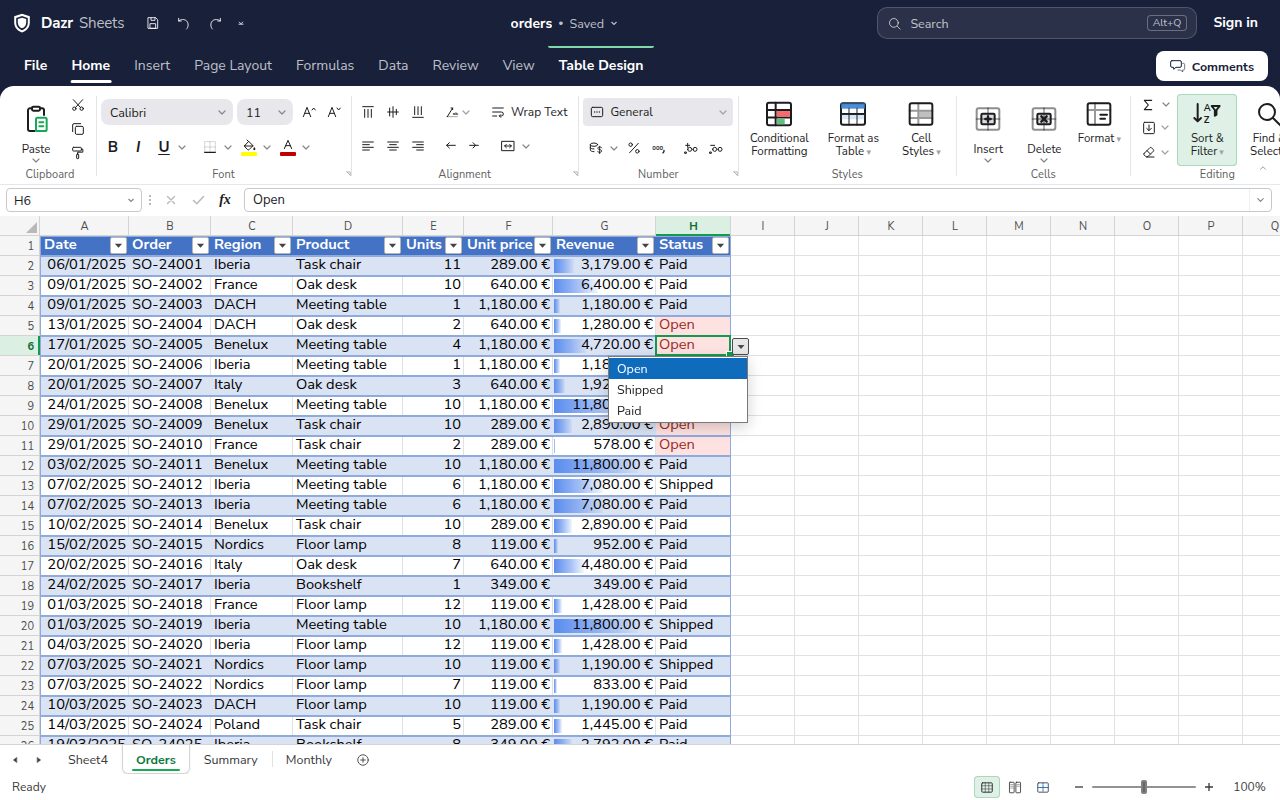The image size is (1280, 800).
Task: Click the Format as Table button
Action: pyautogui.click(x=853, y=130)
